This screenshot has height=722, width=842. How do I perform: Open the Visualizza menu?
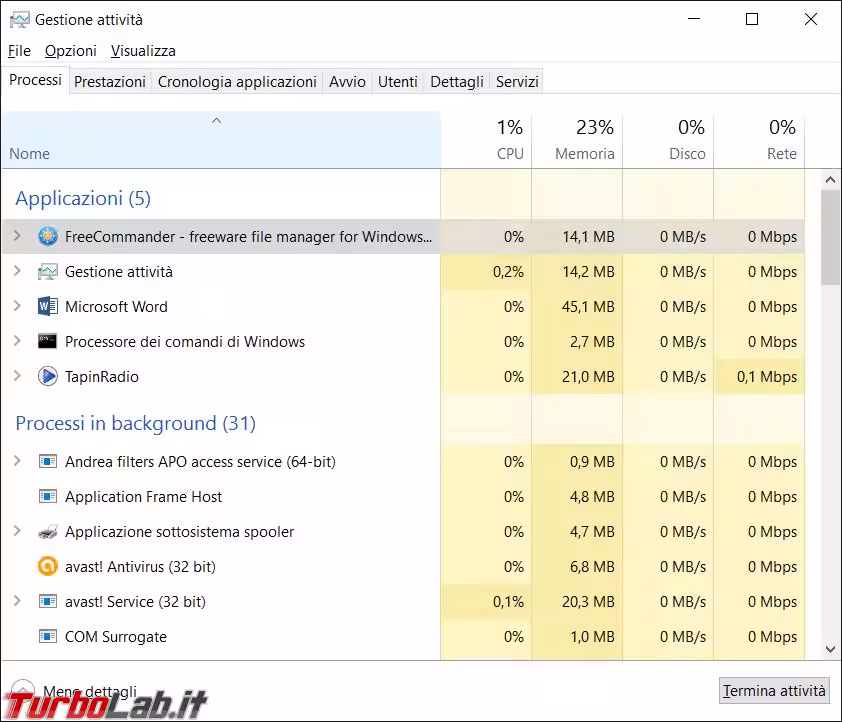click(143, 51)
